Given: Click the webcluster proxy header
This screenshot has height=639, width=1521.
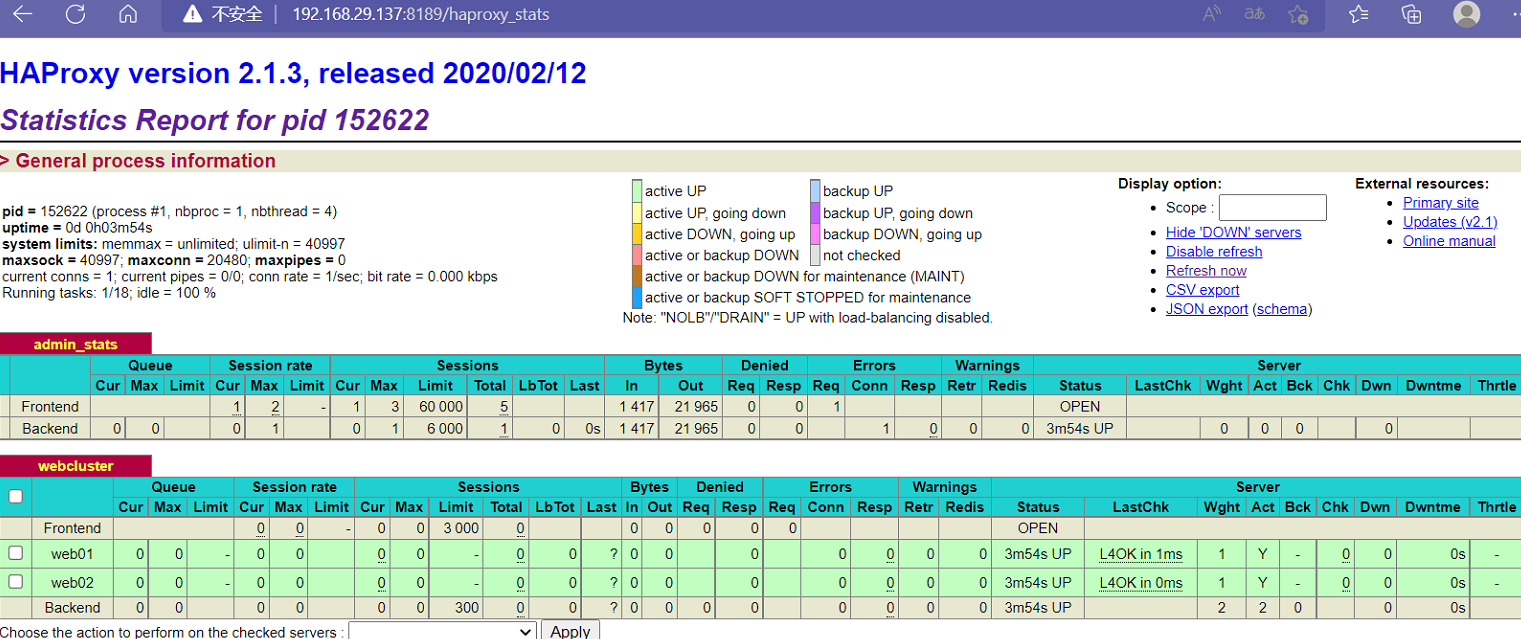Looking at the screenshot, I should 75,466.
